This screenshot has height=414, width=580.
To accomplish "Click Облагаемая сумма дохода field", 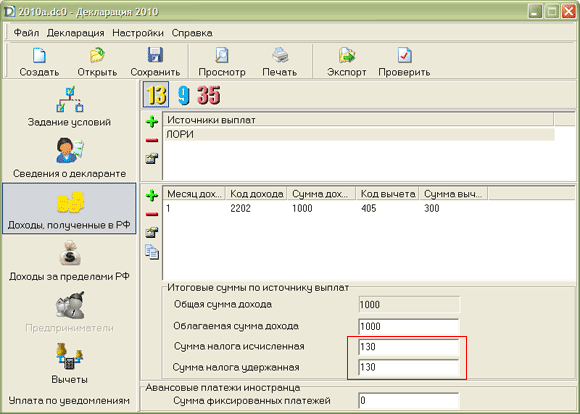I will click(409, 326).
